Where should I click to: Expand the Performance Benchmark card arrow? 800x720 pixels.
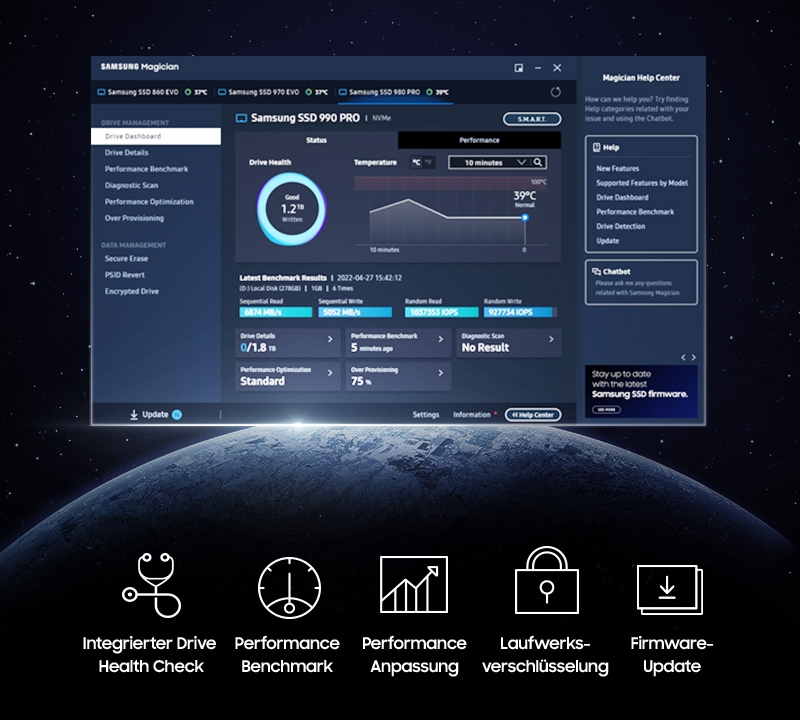(441, 339)
